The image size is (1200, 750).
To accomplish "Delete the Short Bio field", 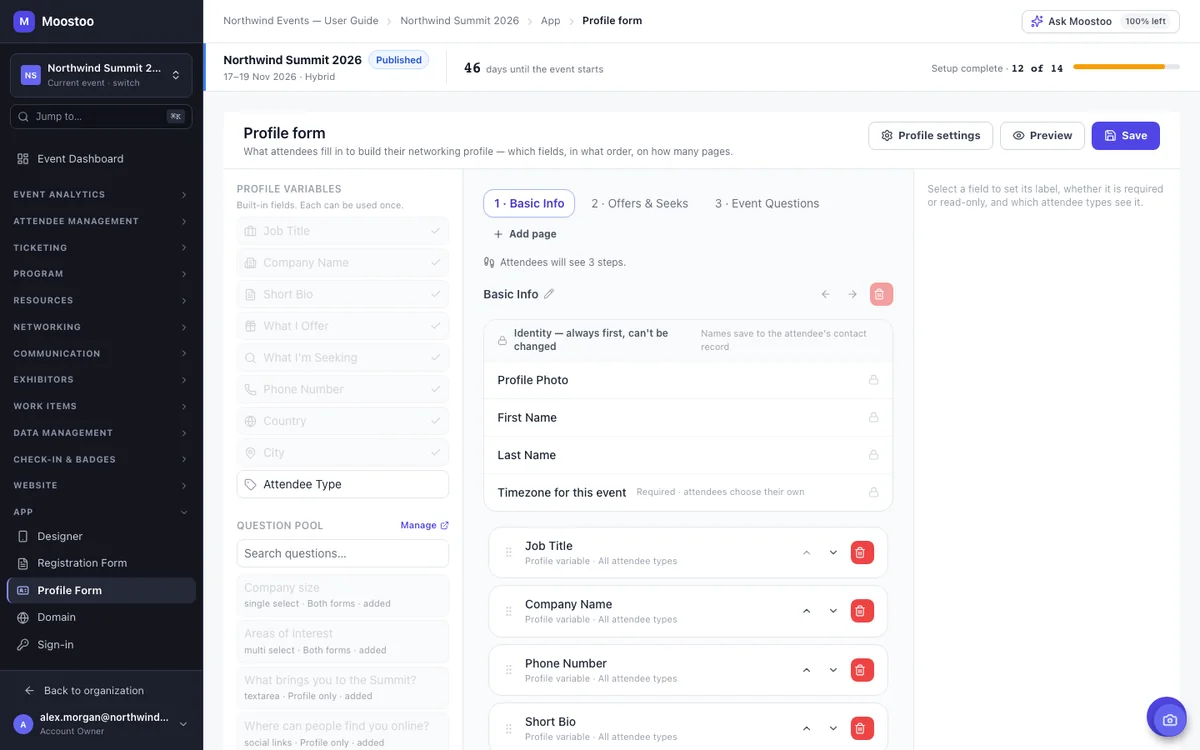I will click(862, 728).
